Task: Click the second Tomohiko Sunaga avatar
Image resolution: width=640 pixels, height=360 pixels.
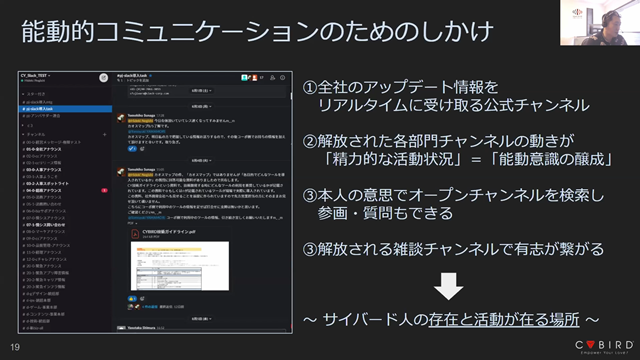Action: [x=121, y=172]
